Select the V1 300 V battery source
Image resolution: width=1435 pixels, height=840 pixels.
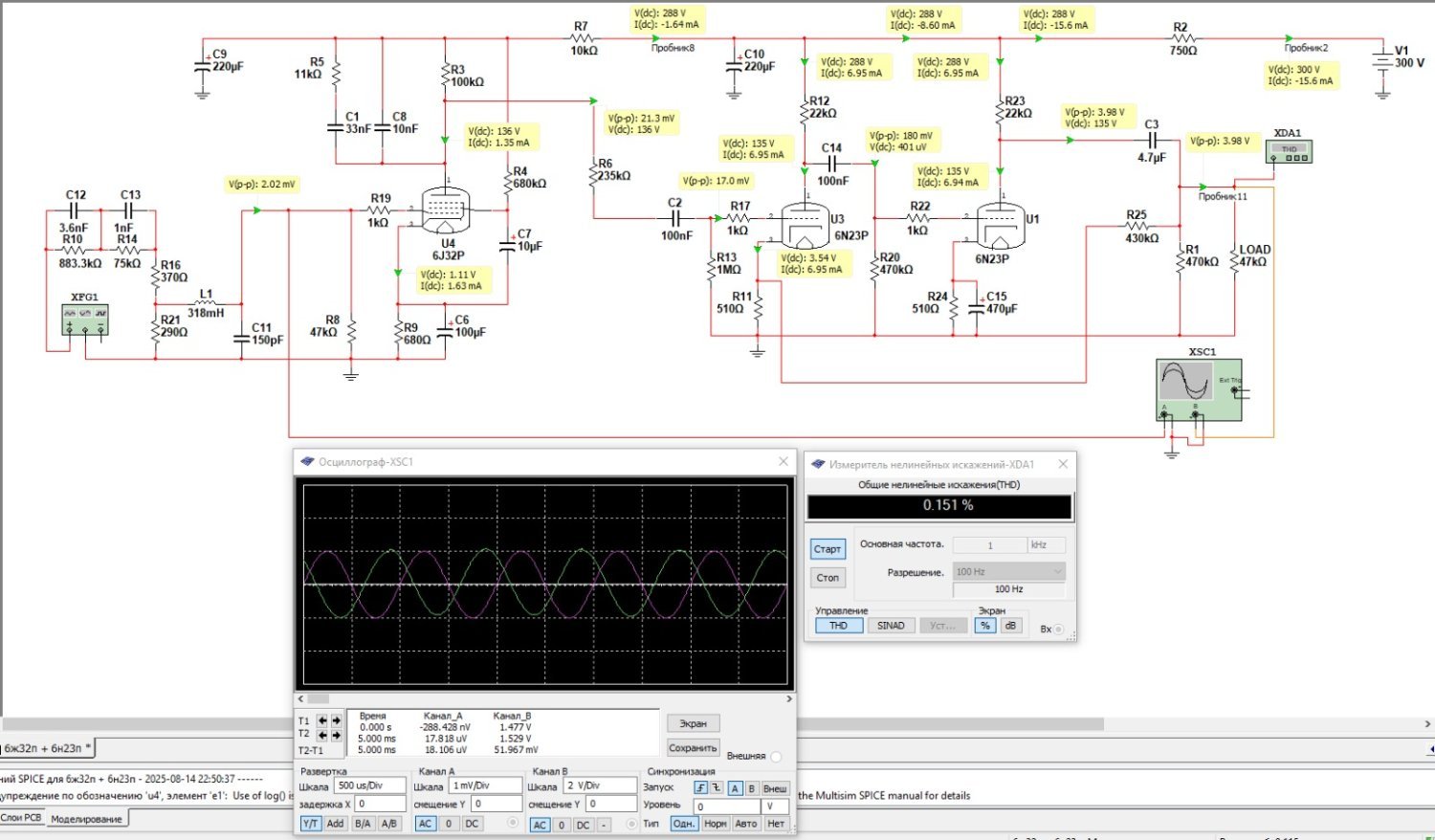coord(1381,62)
